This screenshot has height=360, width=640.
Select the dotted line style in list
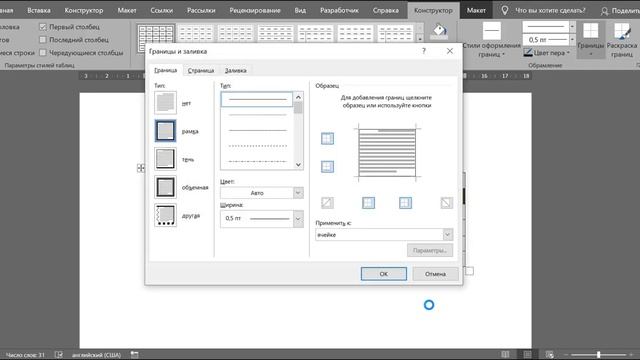258,146
